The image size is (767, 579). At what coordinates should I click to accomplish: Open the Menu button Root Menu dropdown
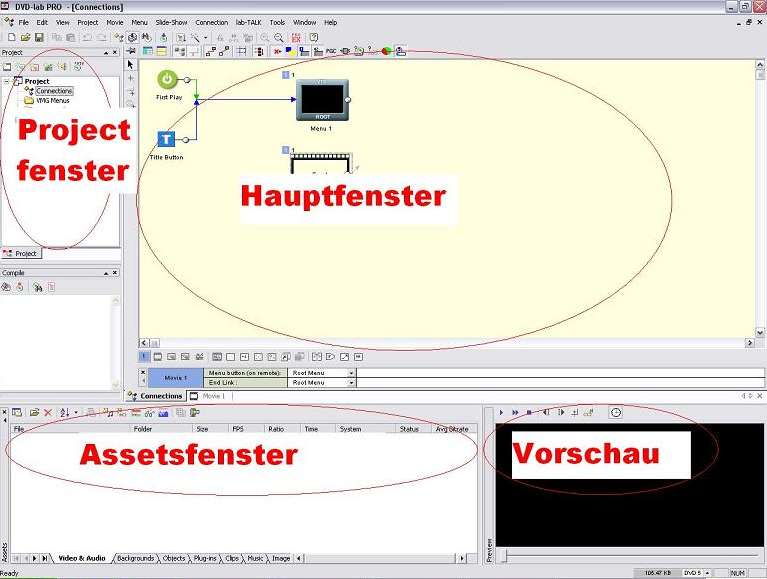pyautogui.click(x=351, y=373)
